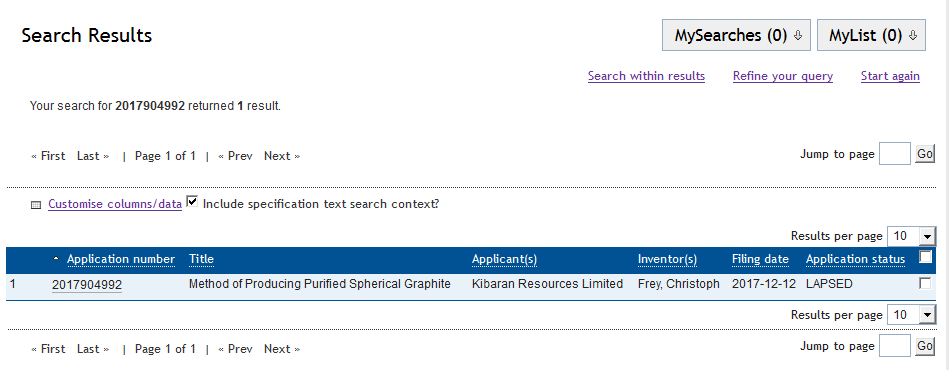Toggle Include specification text search context checkbox
This screenshot has height=370, width=949.
[x=192, y=202]
